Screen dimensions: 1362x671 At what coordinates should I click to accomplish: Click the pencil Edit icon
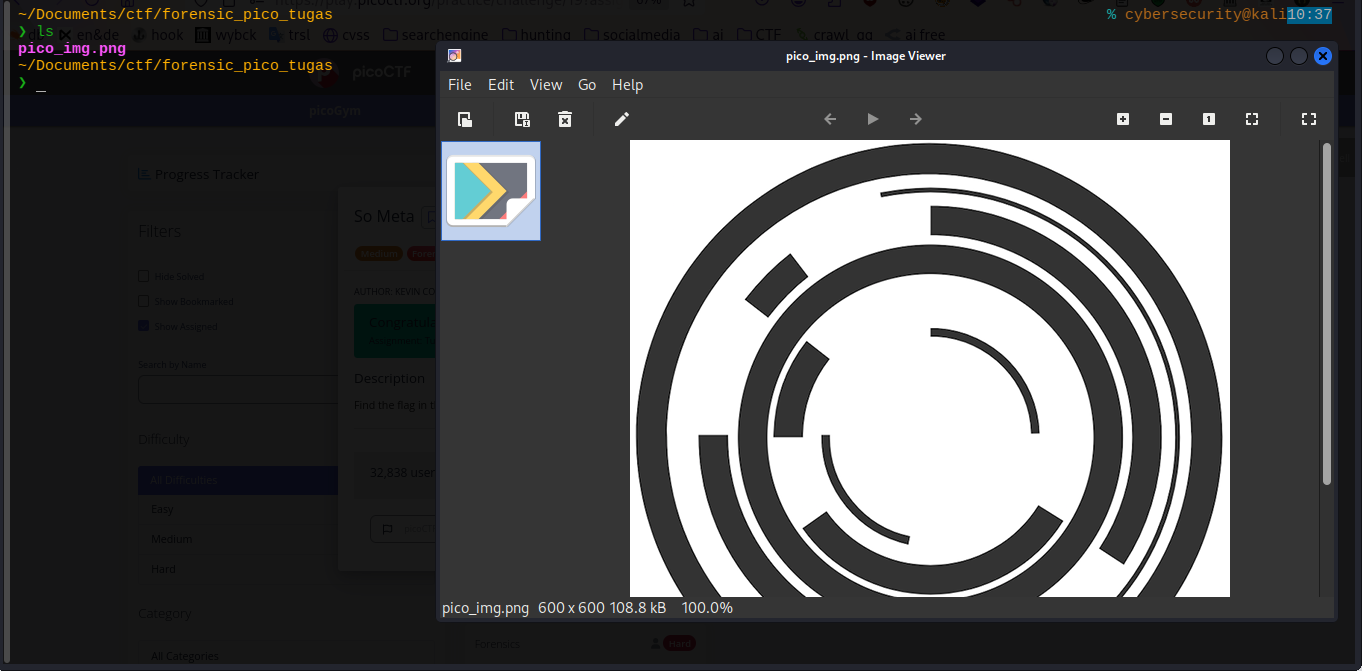click(x=621, y=119)
